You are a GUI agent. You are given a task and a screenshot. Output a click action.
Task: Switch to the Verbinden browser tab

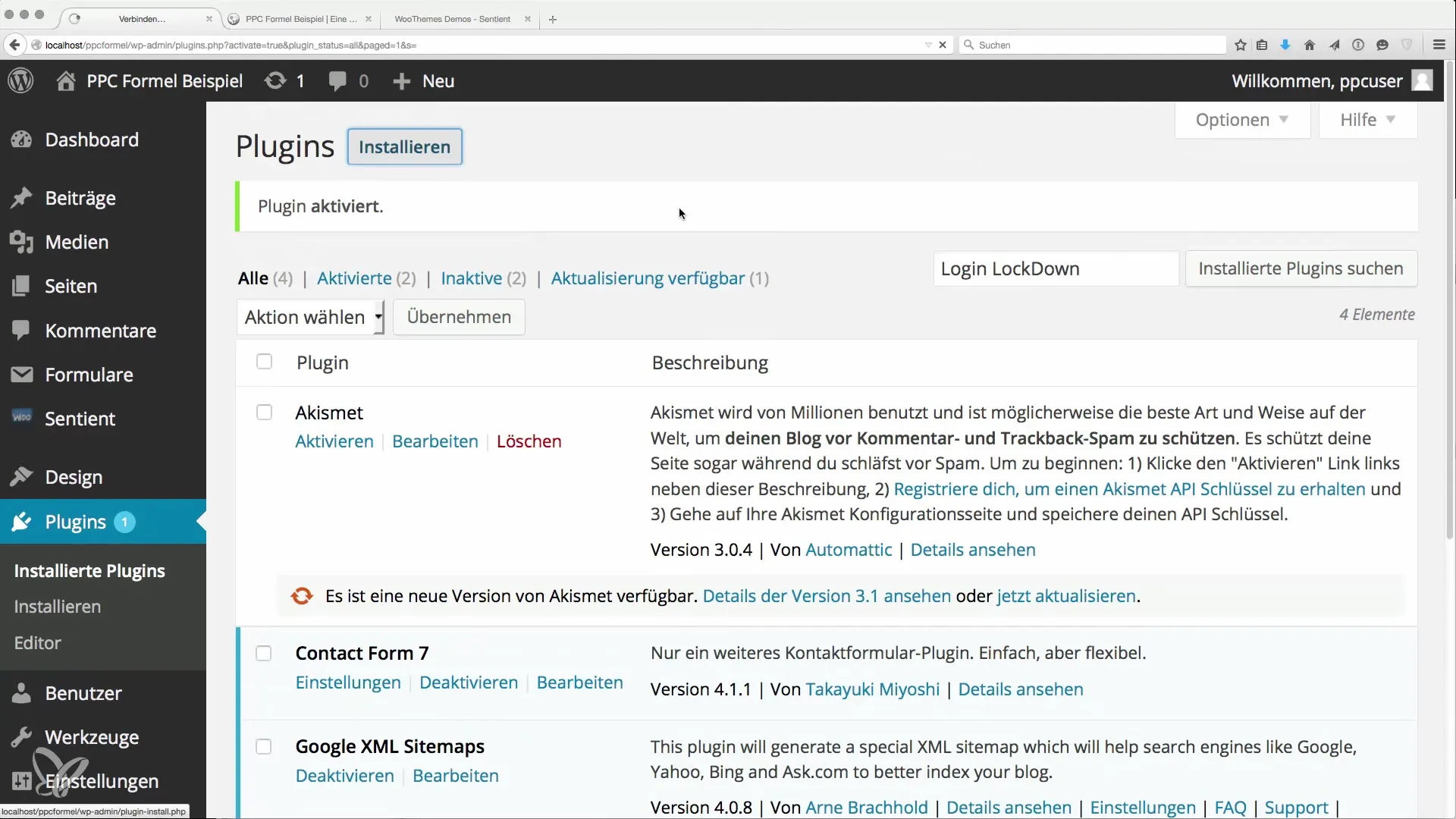point(142,19)
